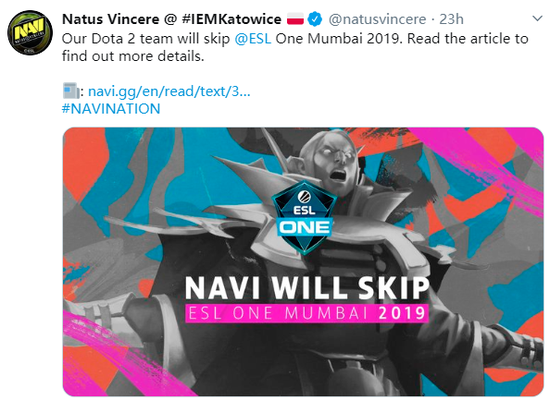Screen dimensions: 550x400
Task: Click the ONE label inside the logo
Action: pos(304,227)
